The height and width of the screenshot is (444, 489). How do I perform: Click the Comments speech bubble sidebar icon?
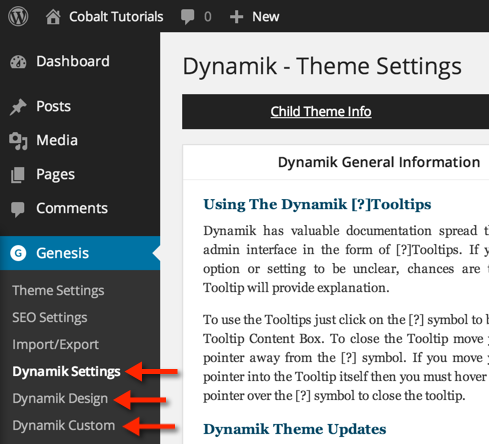coord(18,209)
